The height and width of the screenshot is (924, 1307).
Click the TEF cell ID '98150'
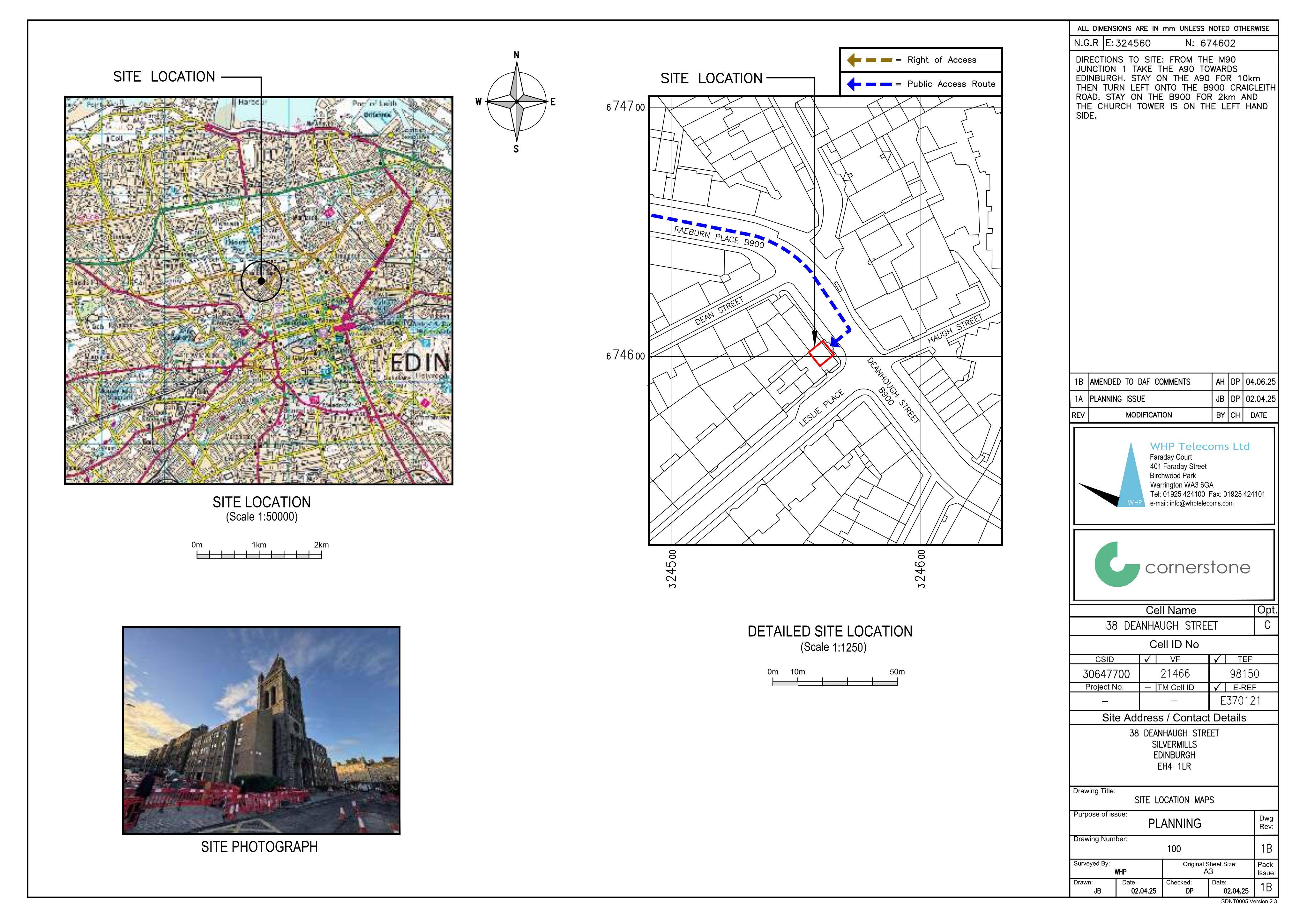tap(1244, 674)
